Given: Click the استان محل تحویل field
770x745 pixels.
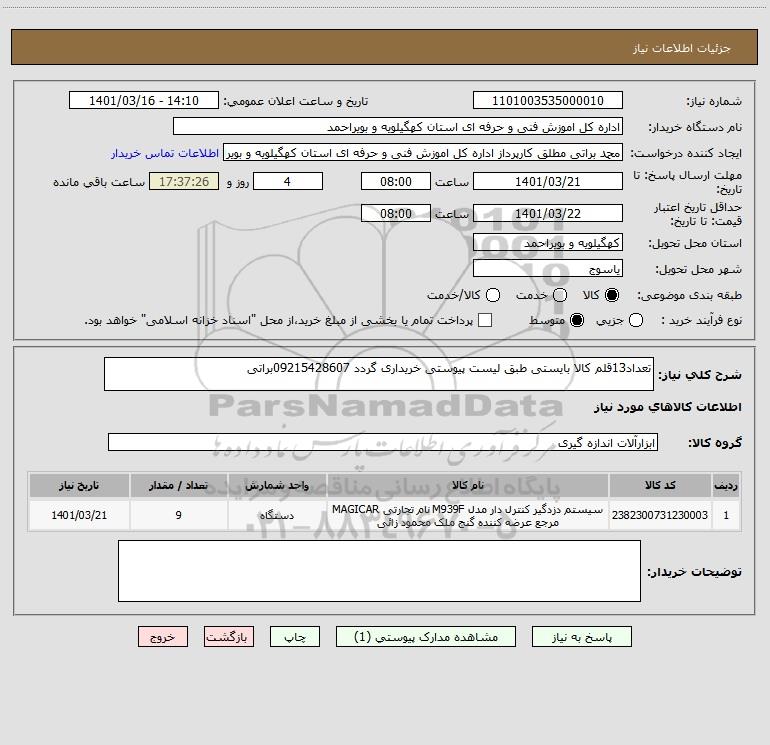Looking at the screenshot, I should (548, 243).
